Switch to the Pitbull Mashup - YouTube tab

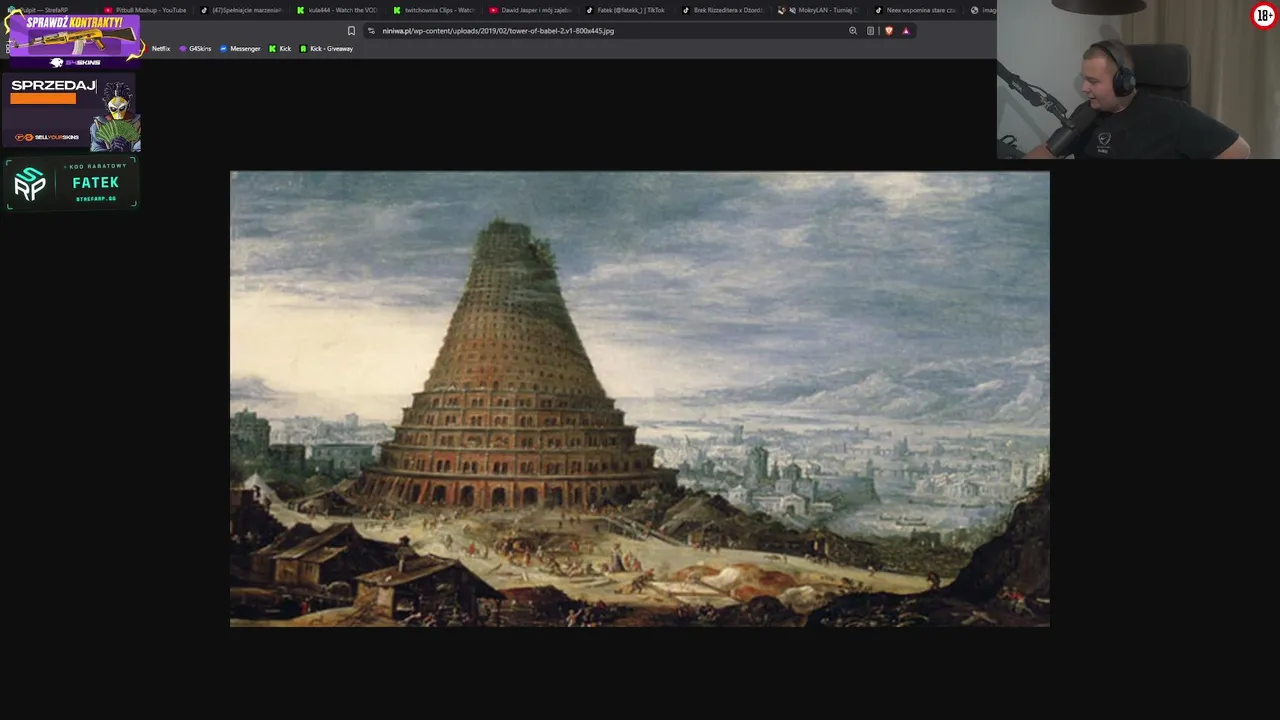145,10
